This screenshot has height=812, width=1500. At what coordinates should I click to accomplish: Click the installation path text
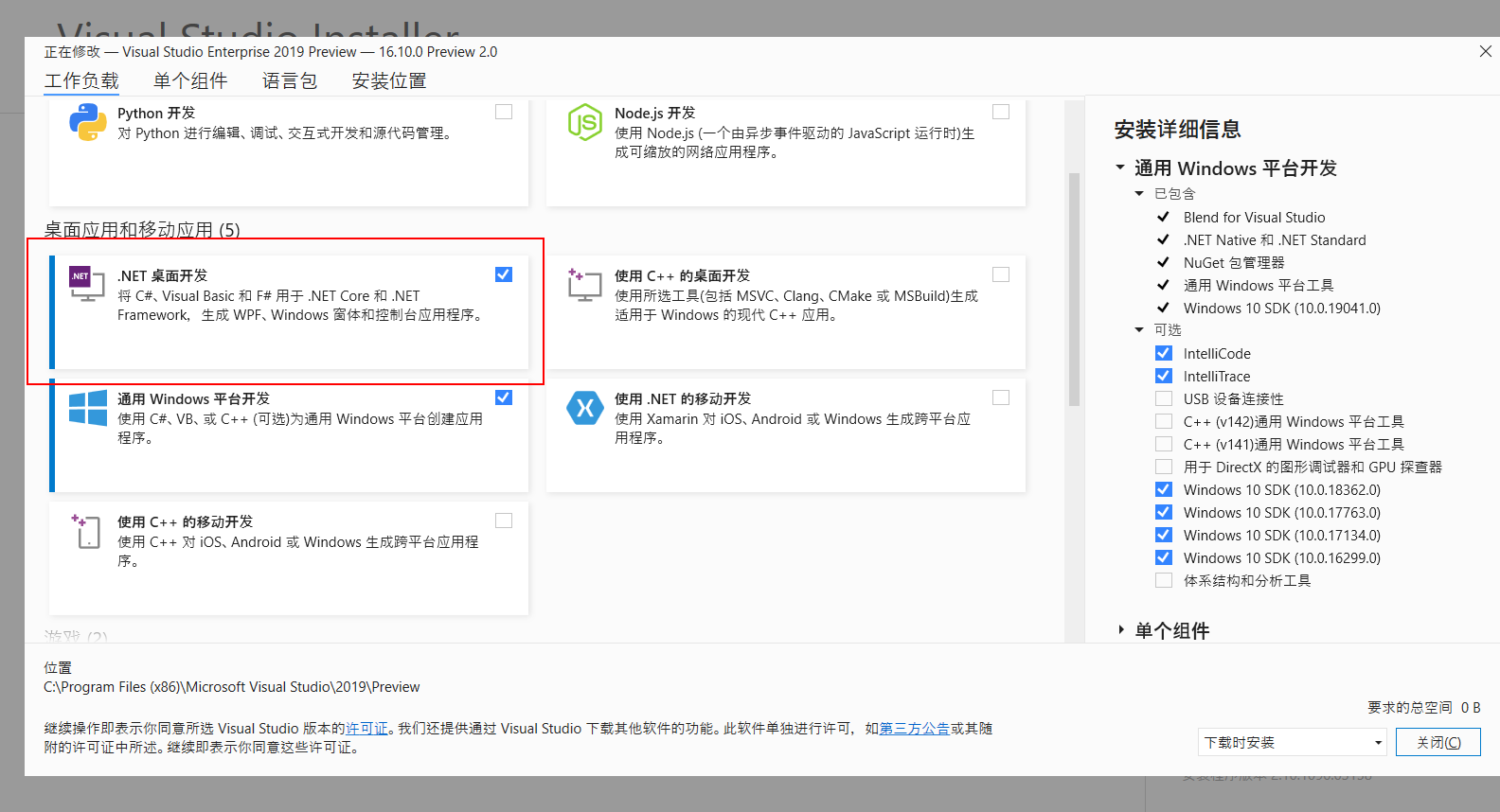point(232,687)
